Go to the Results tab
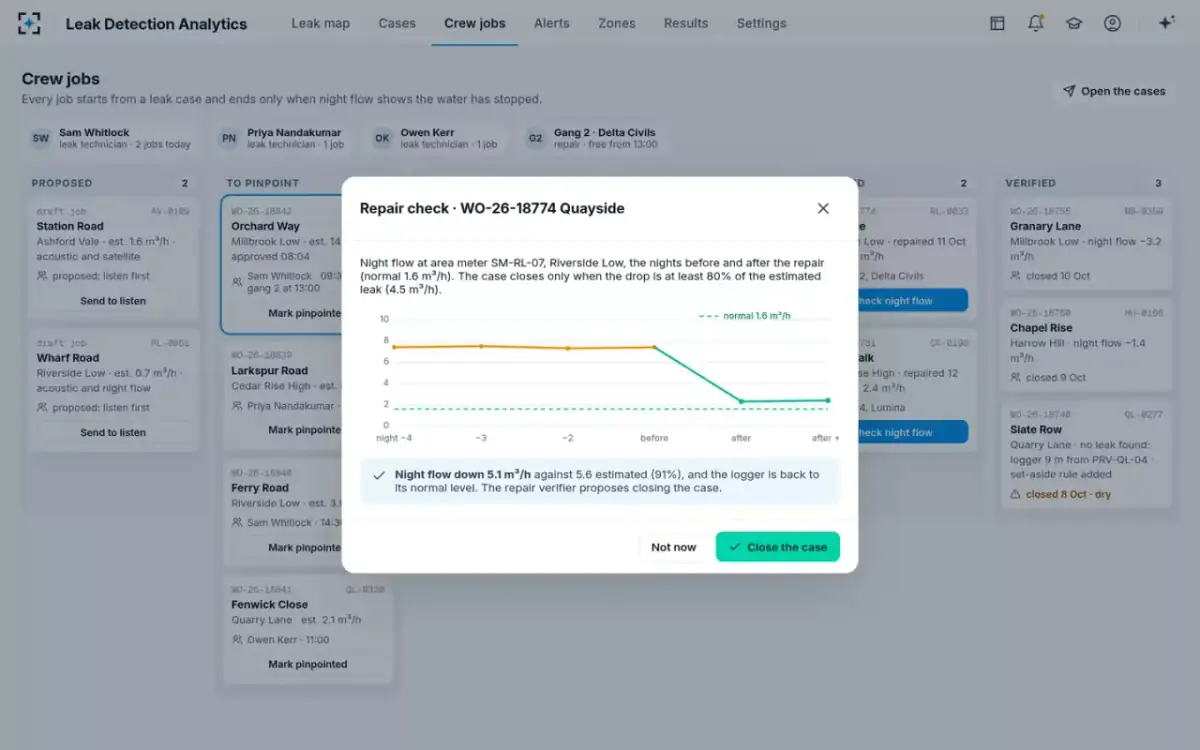Viewport: 1200px width, 750px height. [x=686, y=23]
